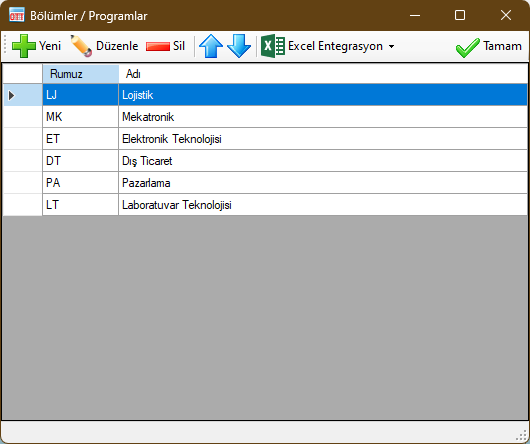Expand the Excel Entegrasyon dropdown arrow
The image size is (530, 444).
(x=391, y=46)
